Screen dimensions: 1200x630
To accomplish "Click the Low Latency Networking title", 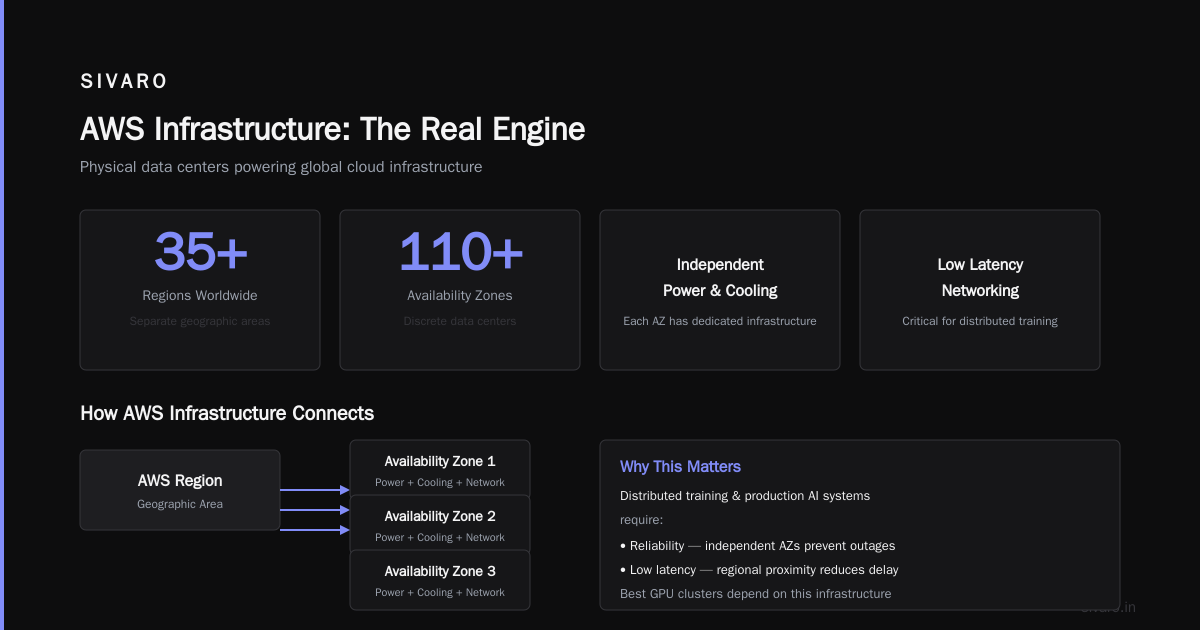I will pyautogui.click(x=980, y=278).
